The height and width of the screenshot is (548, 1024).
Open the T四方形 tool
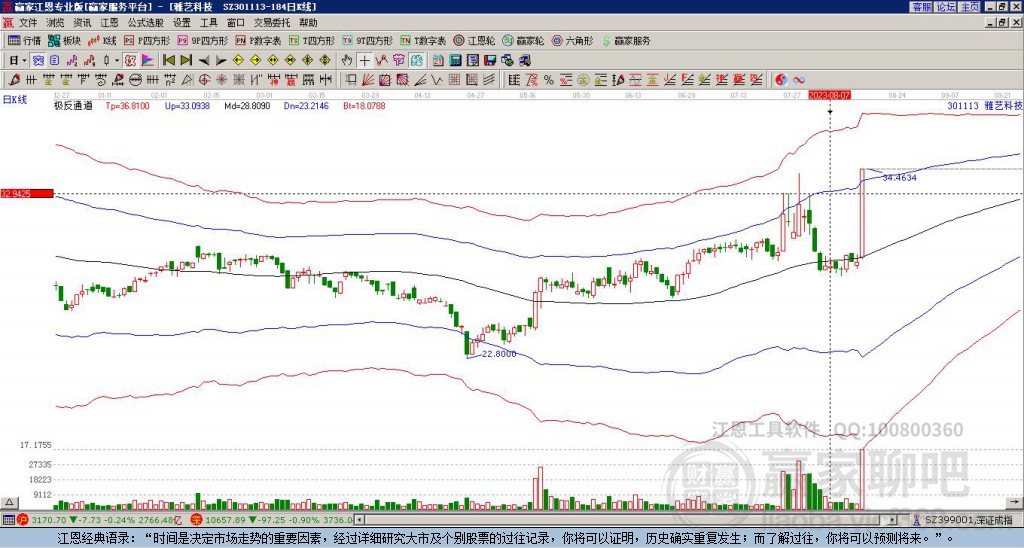pyautogui.click(x=312, y=40)
